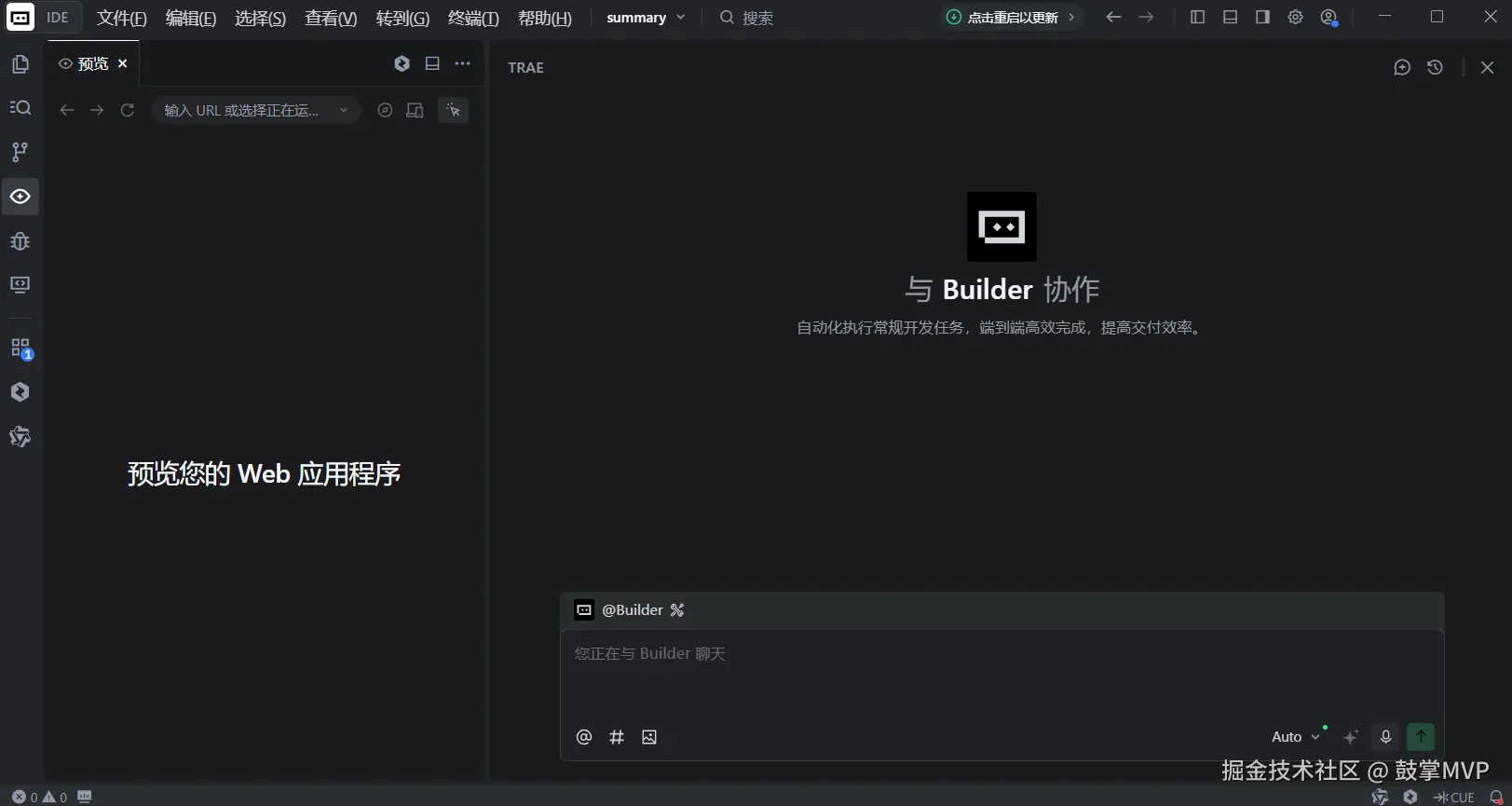Toggle device responsive mode icon in preview
This screenshot has width=1512, height=806.
[415, 110]
